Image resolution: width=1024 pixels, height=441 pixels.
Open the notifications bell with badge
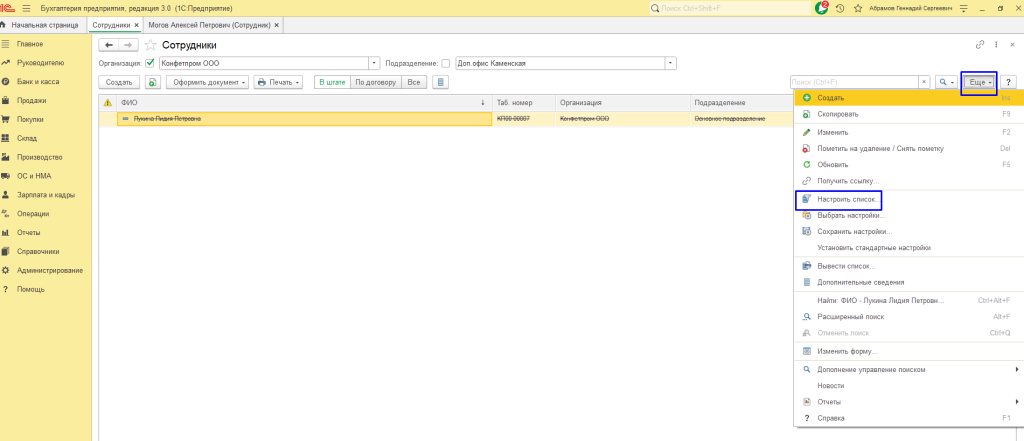click(823, 7)
